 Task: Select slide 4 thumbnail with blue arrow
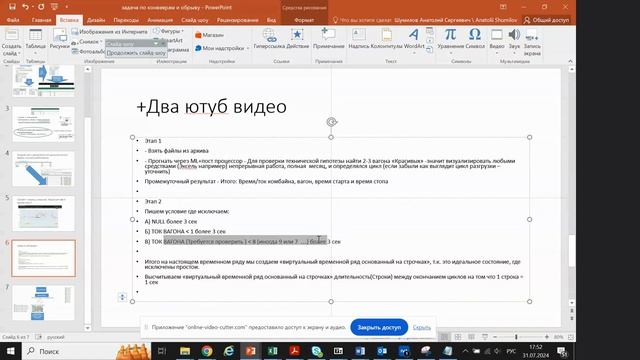(x=43, y=169)
